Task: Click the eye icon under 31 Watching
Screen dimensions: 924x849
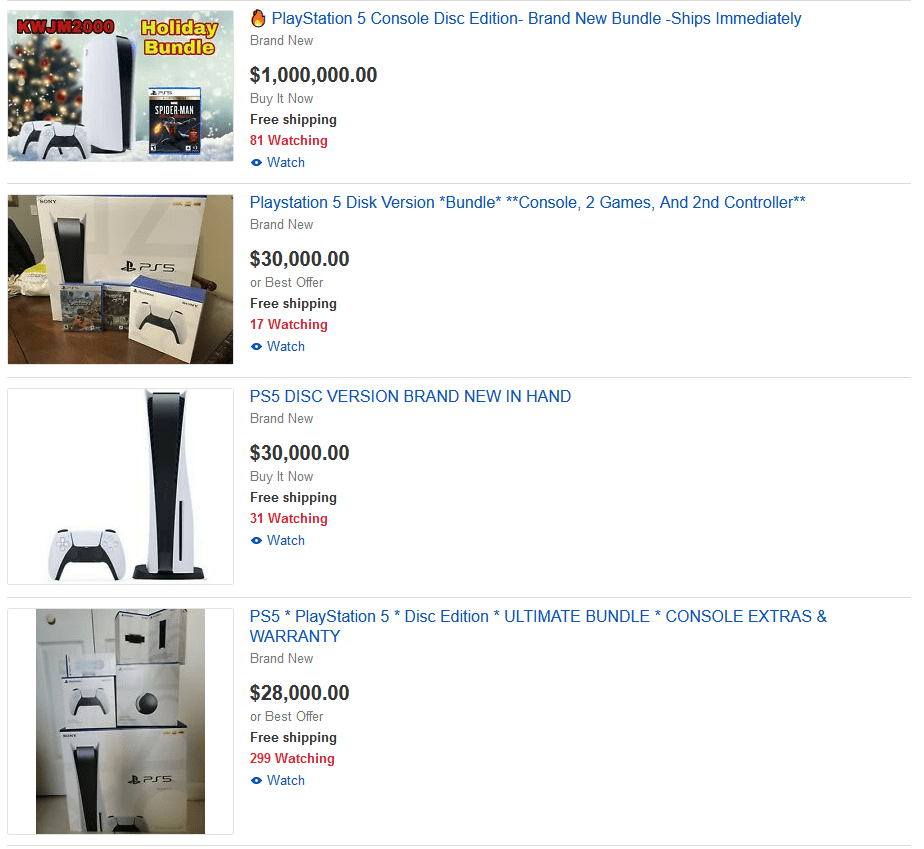Action: [256, 540]
